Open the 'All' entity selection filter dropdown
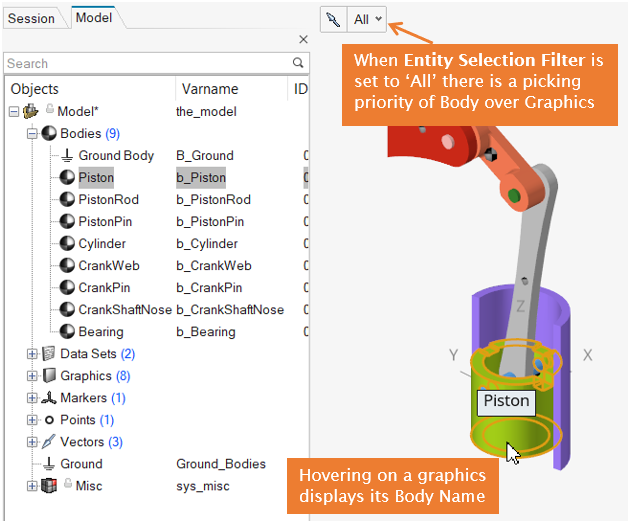This screenshot has height=524, width=631. tap(367, 19)
